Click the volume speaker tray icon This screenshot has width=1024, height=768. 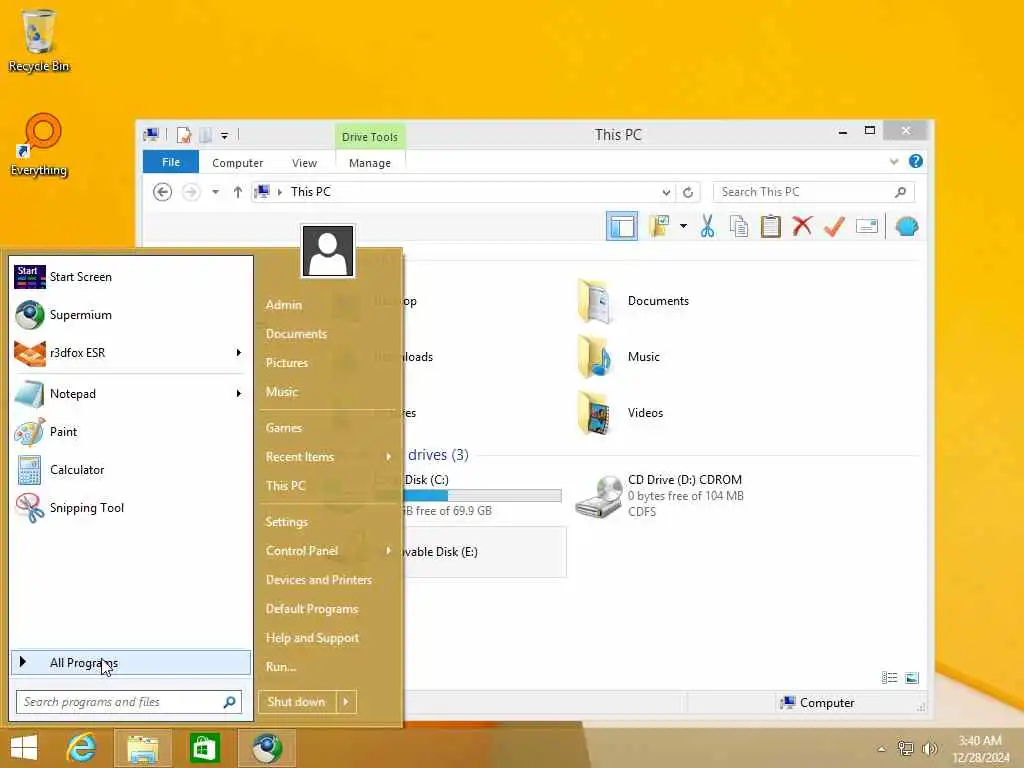(929, 748)
